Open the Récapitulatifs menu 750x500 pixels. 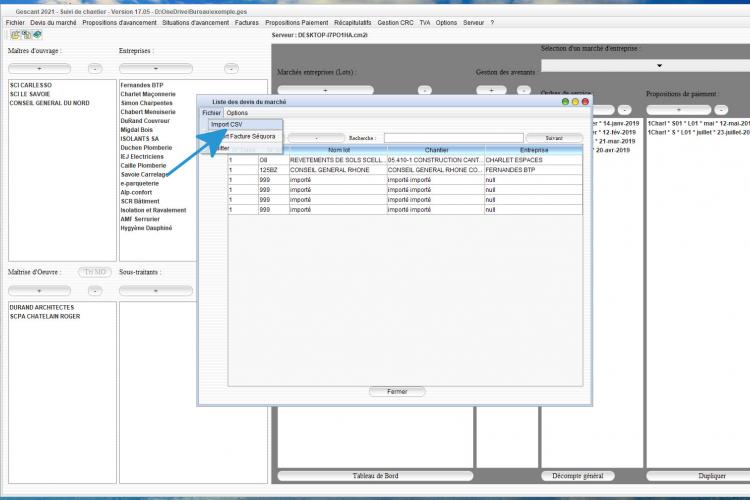(353, 22)
